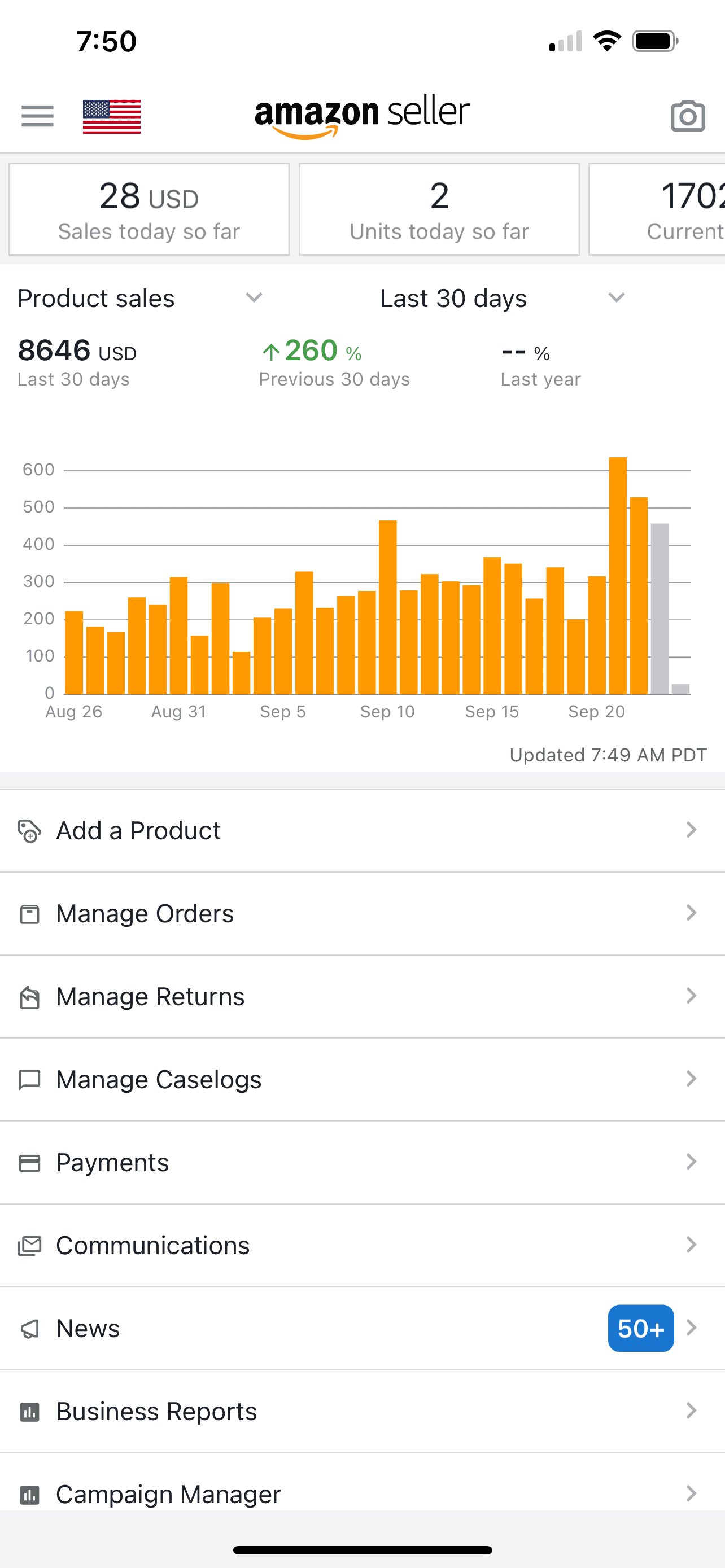Open the hamburger navigation menu

click(37, 116)
